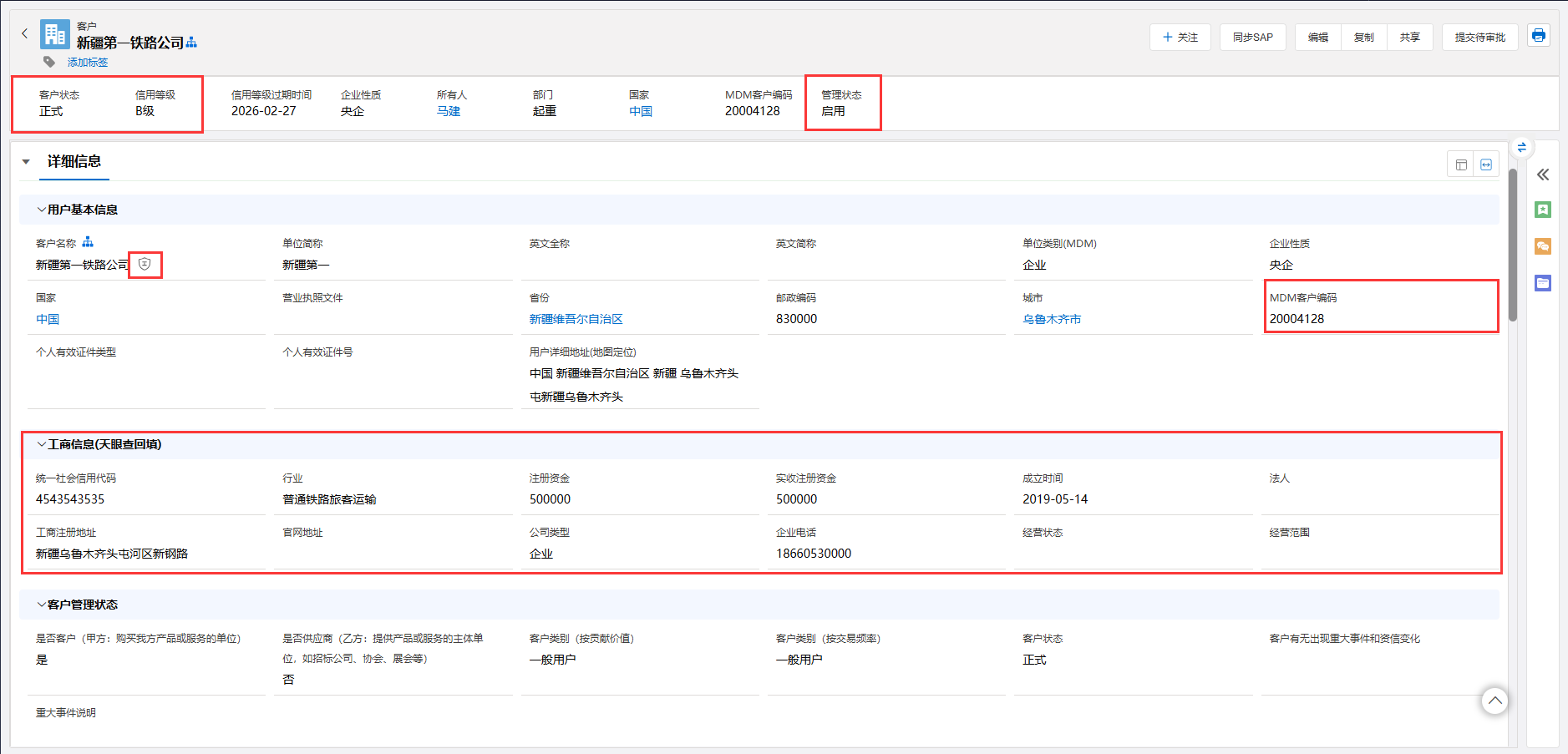Viewport: 1568px width, 754px height.
Task: Collapse the 工商信息(天眼查回填) section
Action: 41,444
